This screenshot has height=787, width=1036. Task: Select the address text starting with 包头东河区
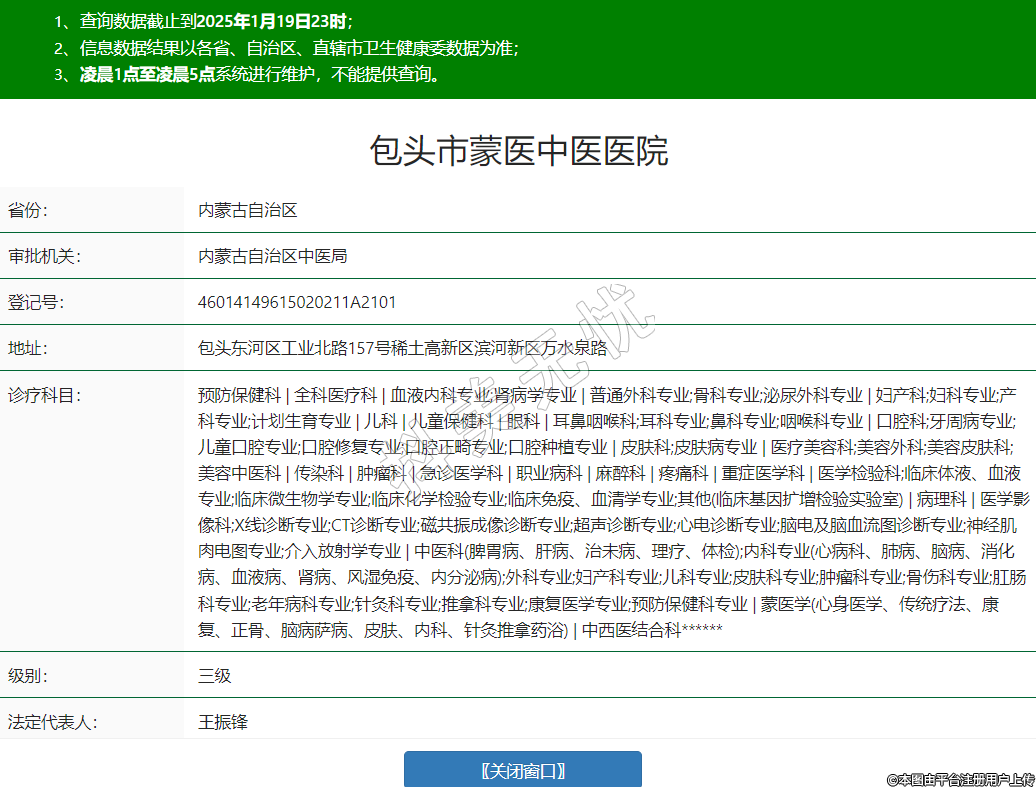coord(402,348)
